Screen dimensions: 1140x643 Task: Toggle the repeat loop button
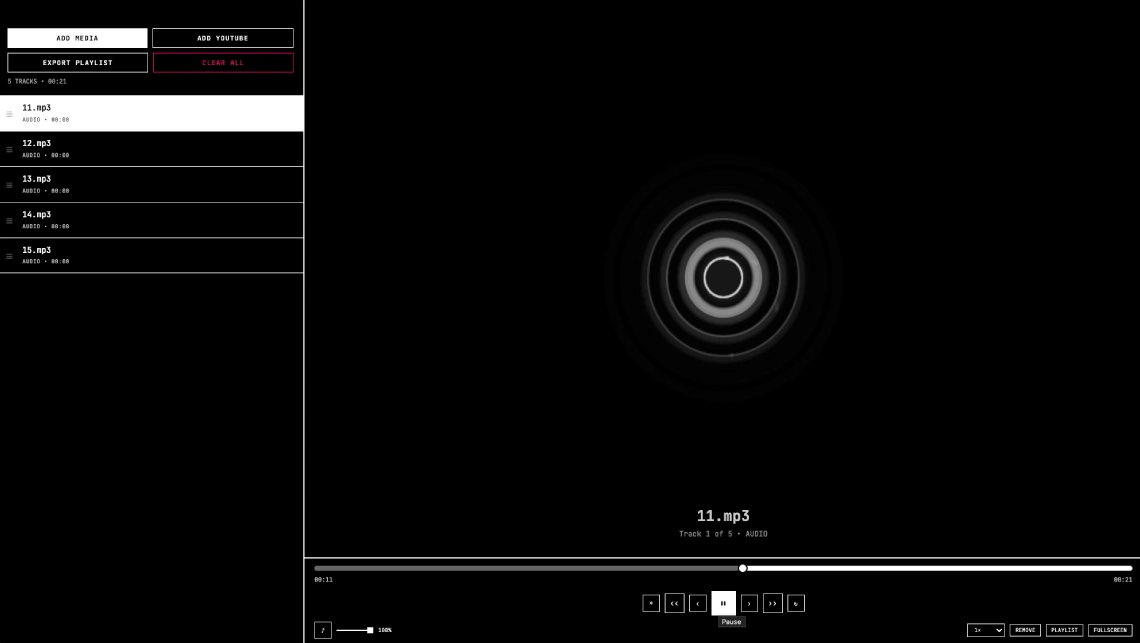[796, 603]
